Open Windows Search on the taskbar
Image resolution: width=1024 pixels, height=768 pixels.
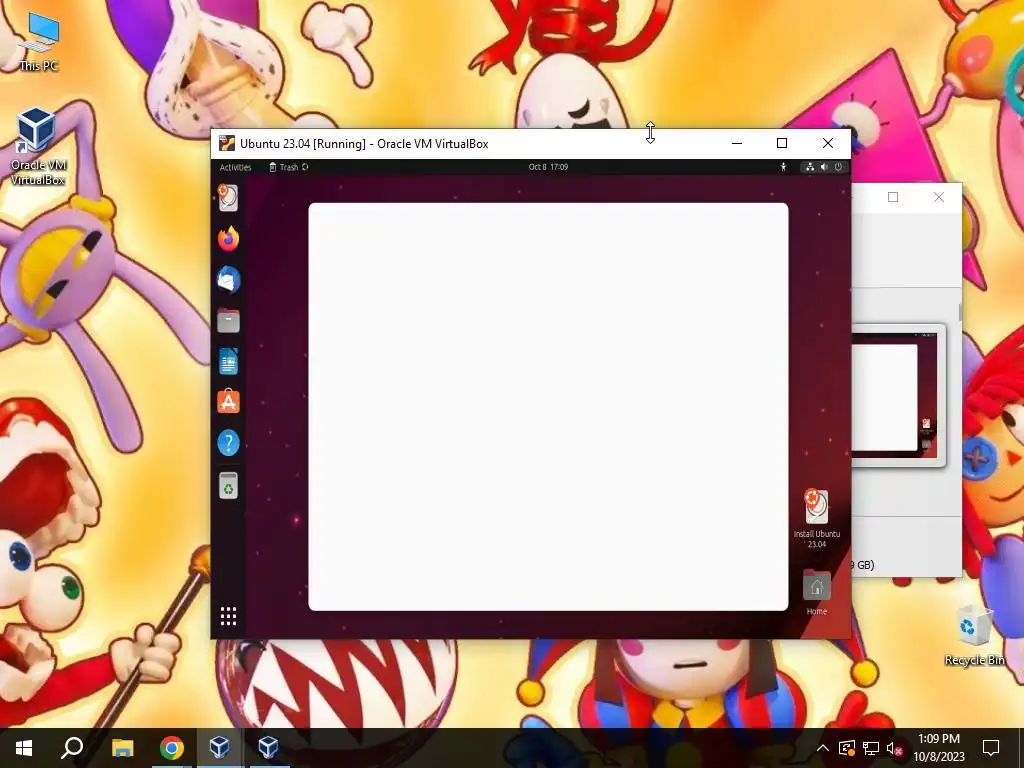(x=72, y=748)
